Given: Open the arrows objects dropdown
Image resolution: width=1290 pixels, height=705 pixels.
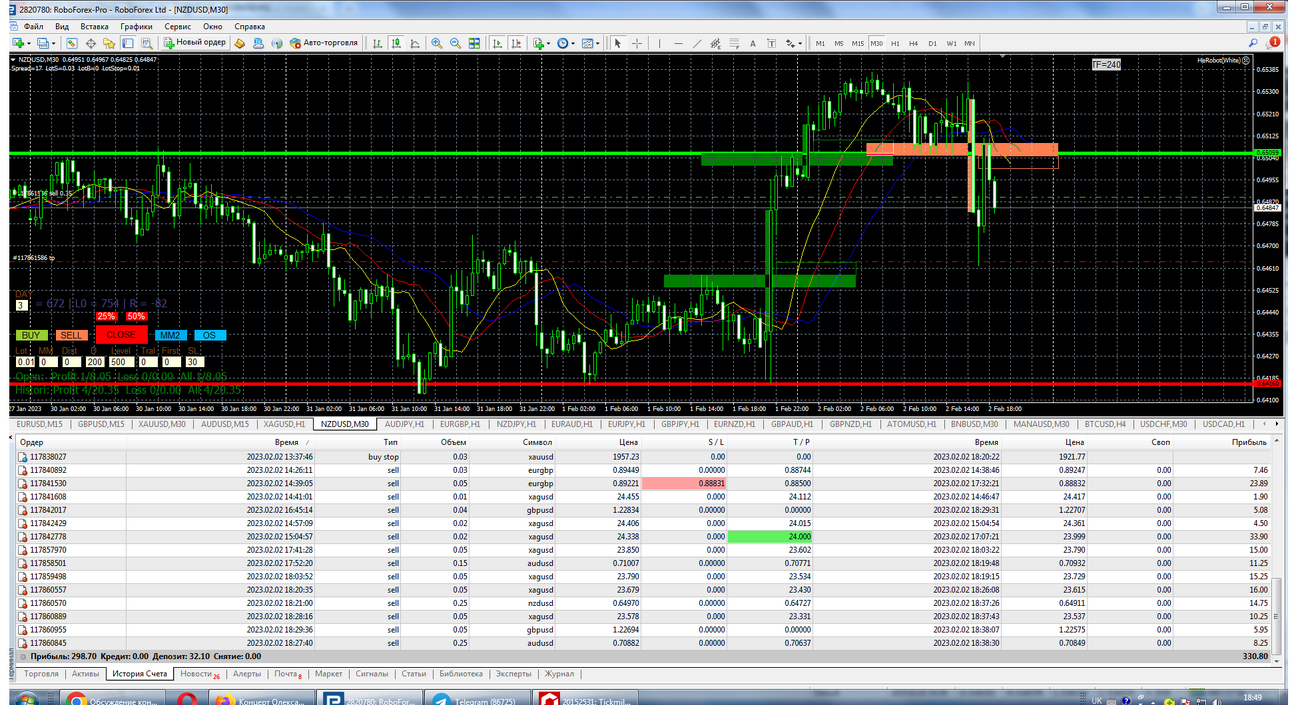Looking at the screenshot, I should click(794, 43).
